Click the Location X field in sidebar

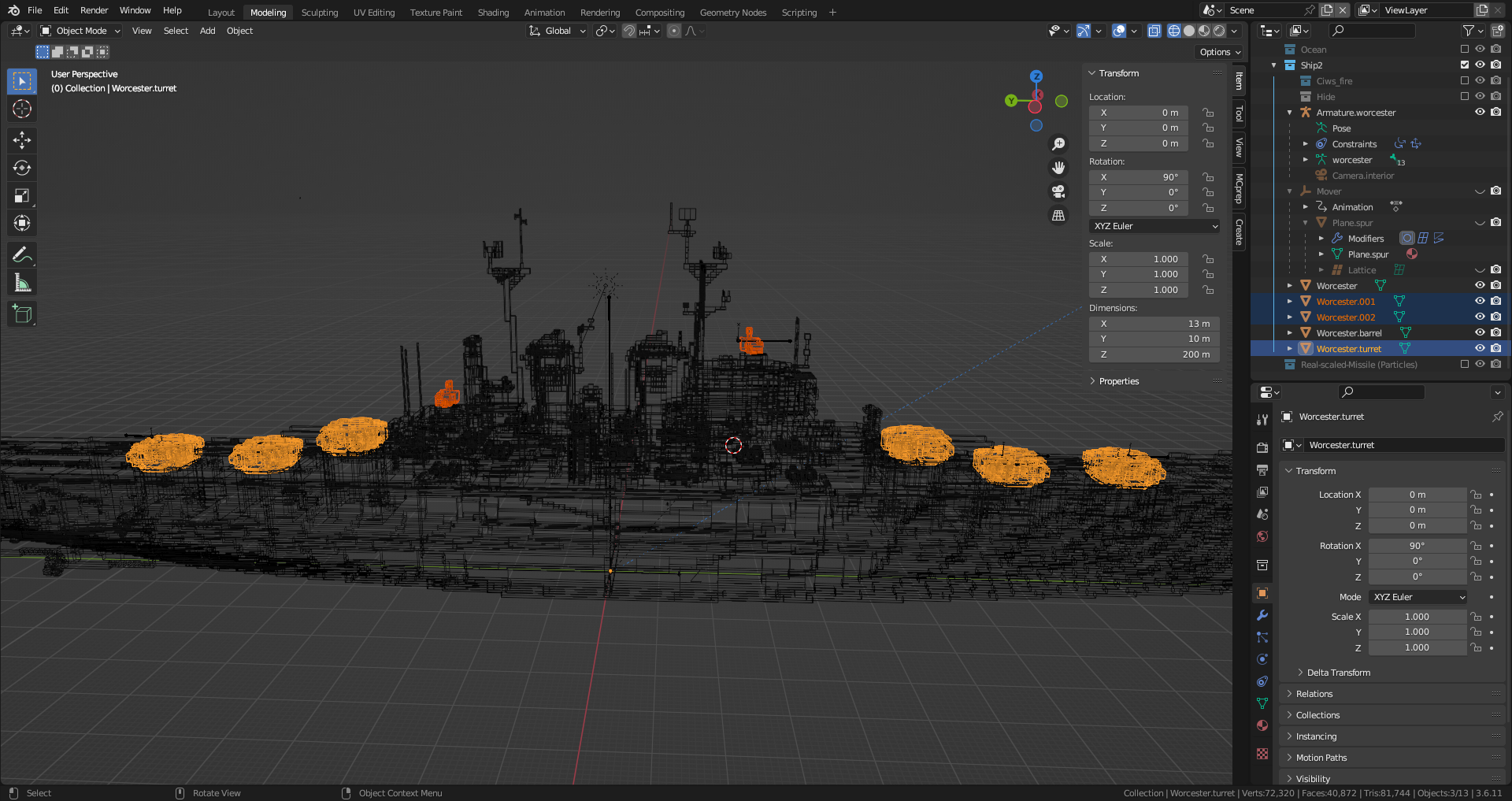tap(1139, 113)
